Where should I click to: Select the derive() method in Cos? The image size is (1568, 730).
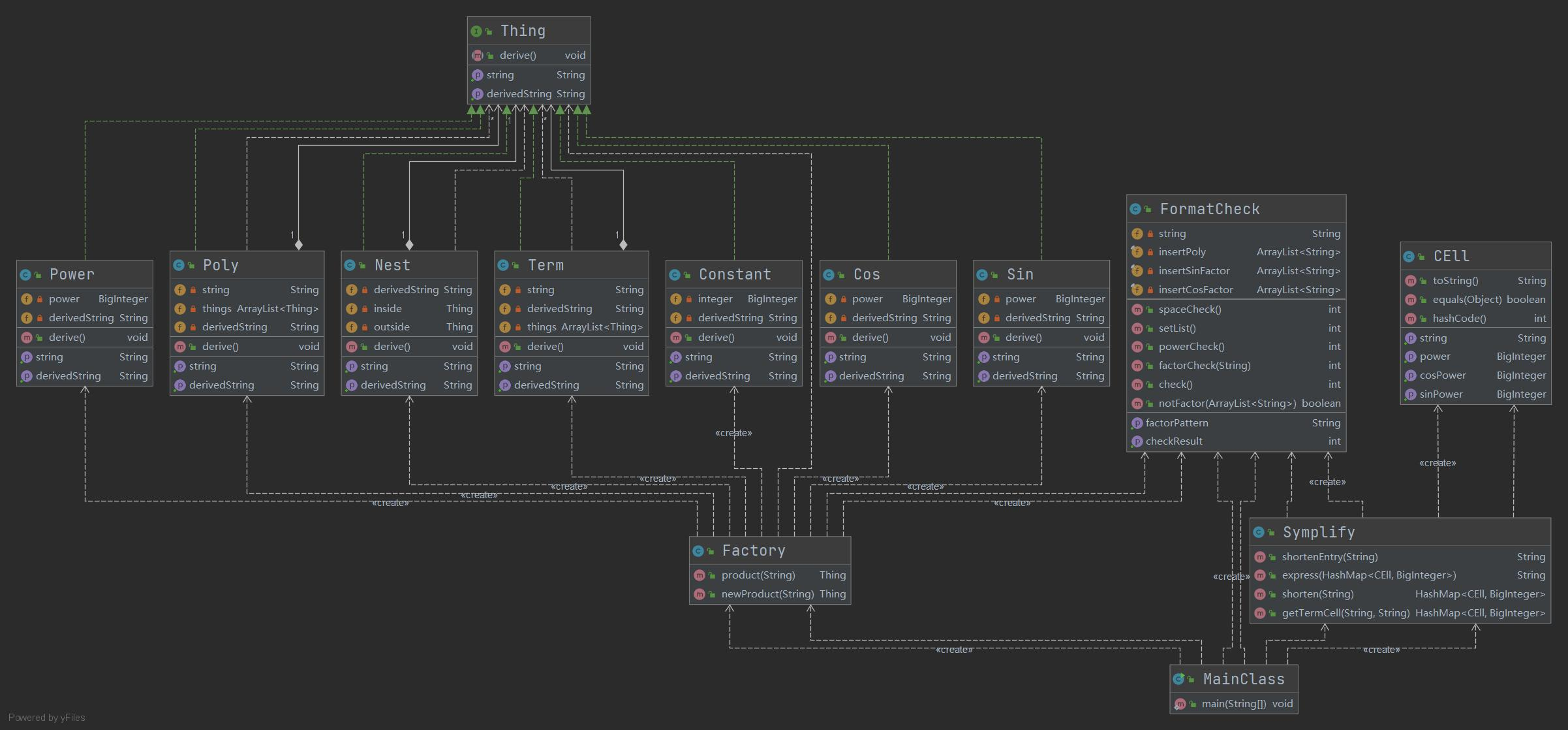click(870, 338)
